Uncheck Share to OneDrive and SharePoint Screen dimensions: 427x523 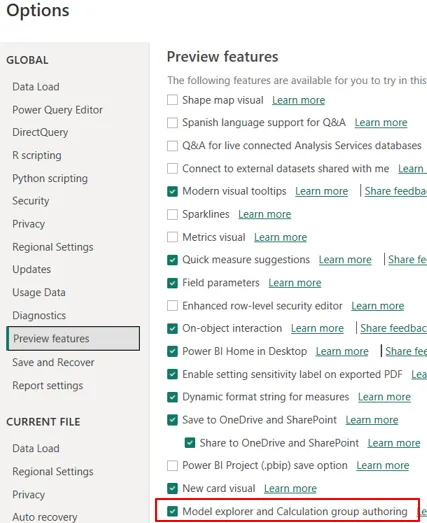190,443
